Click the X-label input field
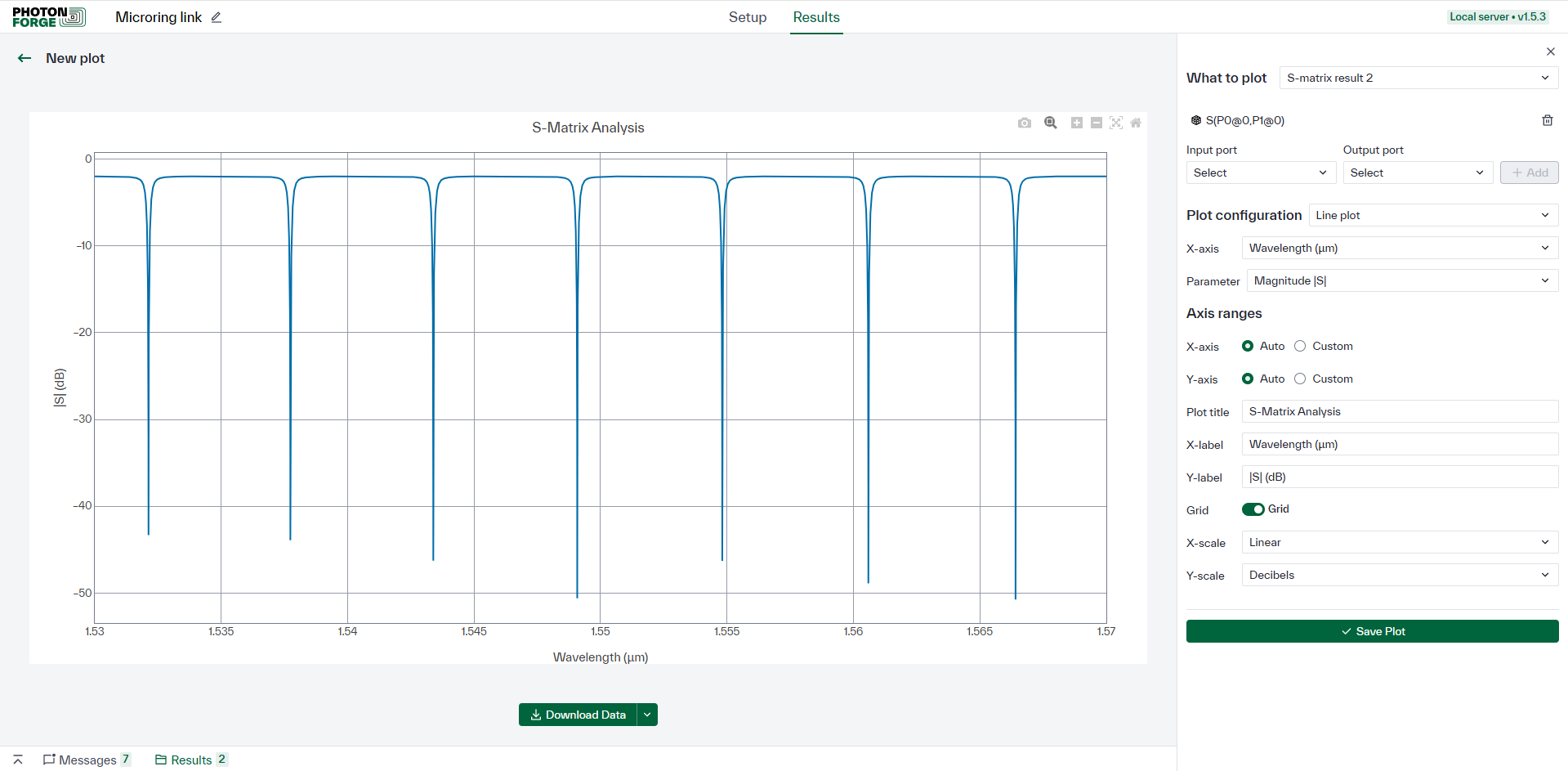 [x=1400, y=444]
